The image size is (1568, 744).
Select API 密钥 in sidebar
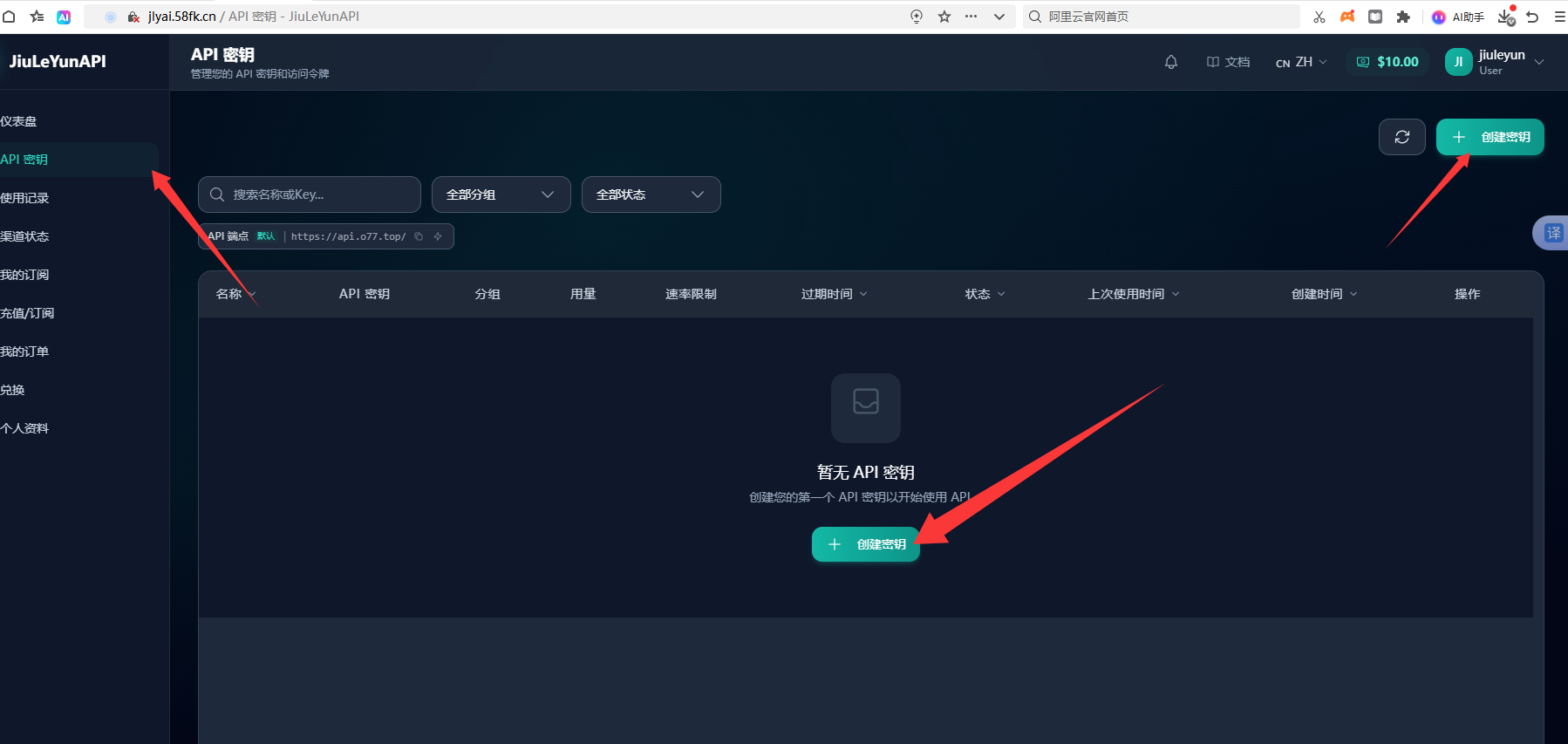pos(78,160)
